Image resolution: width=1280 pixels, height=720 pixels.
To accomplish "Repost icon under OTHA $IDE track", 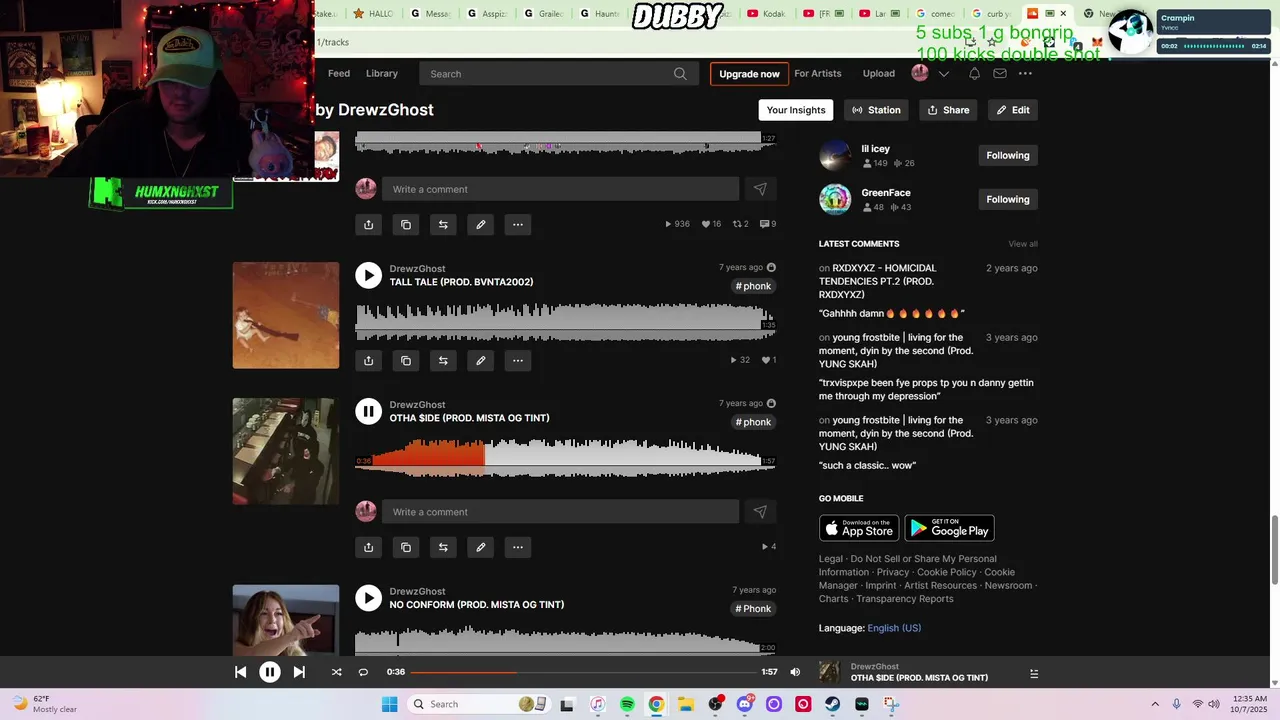I will click(443, 547).
